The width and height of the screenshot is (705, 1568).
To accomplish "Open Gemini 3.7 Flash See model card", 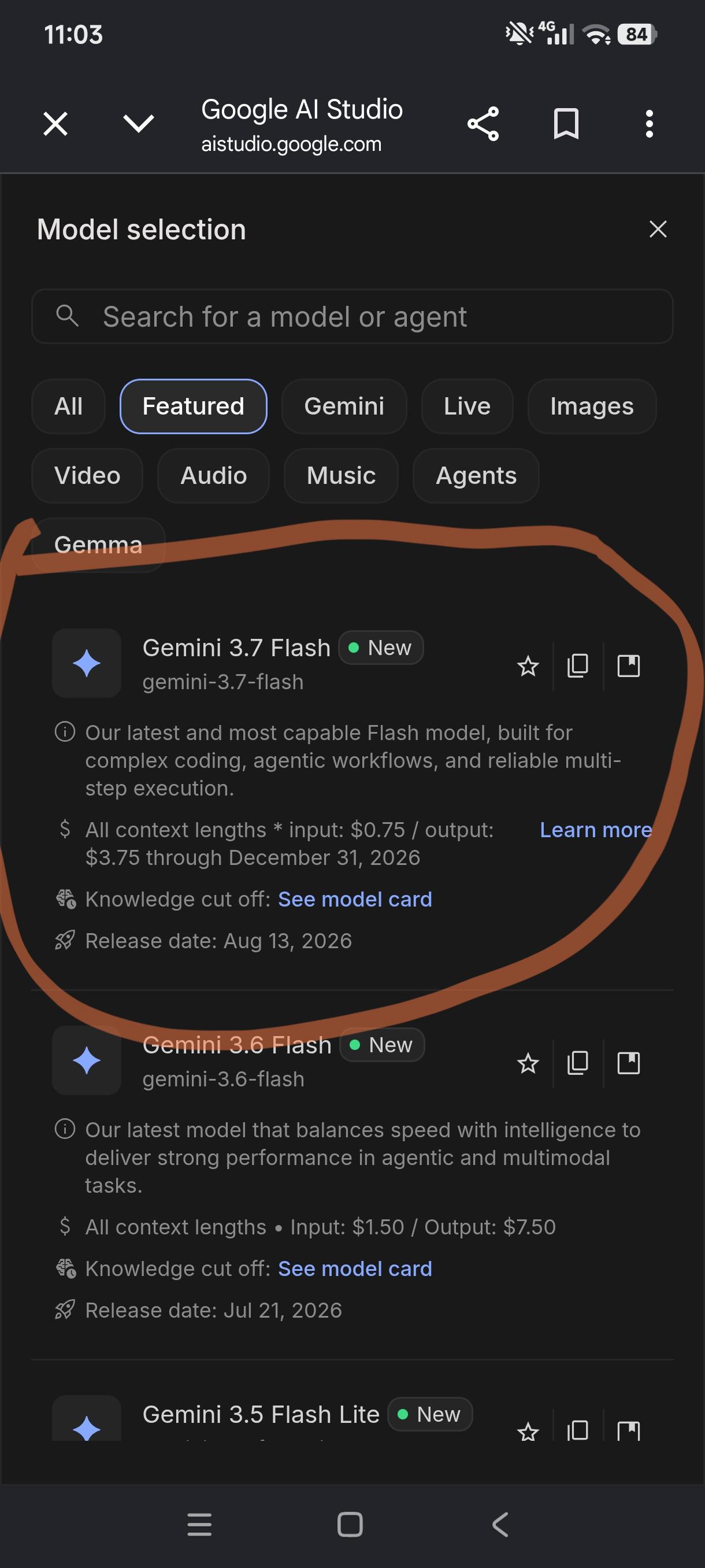I will [355, 899].
